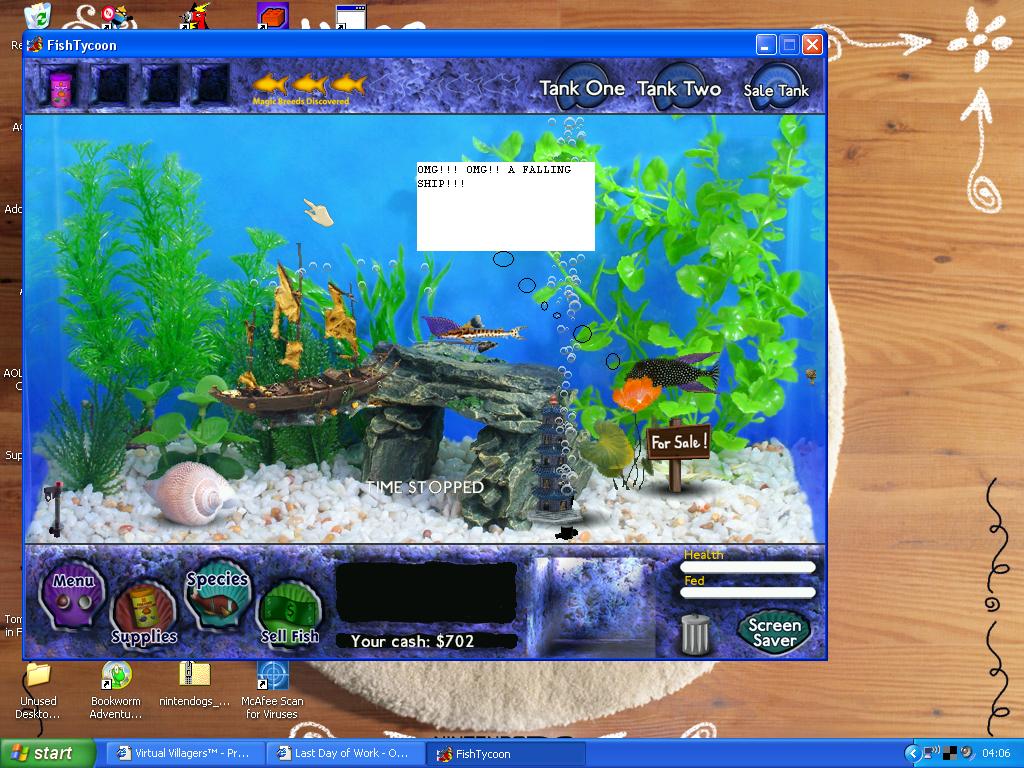The image size is (1024, 768).
Task: Open the Menu shell button
Action: pyautogui.click(x=72, y=593)
